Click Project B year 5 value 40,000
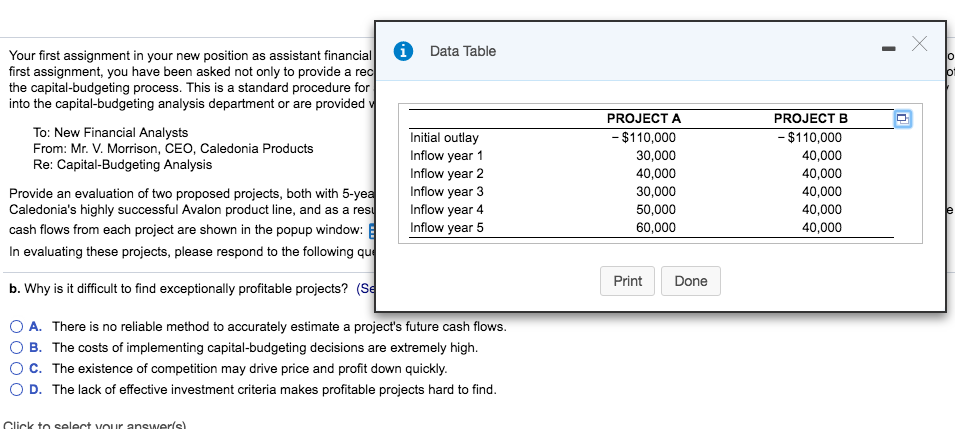Image resolution: width=955 pixels, height=429 pixels. [822, 228]
